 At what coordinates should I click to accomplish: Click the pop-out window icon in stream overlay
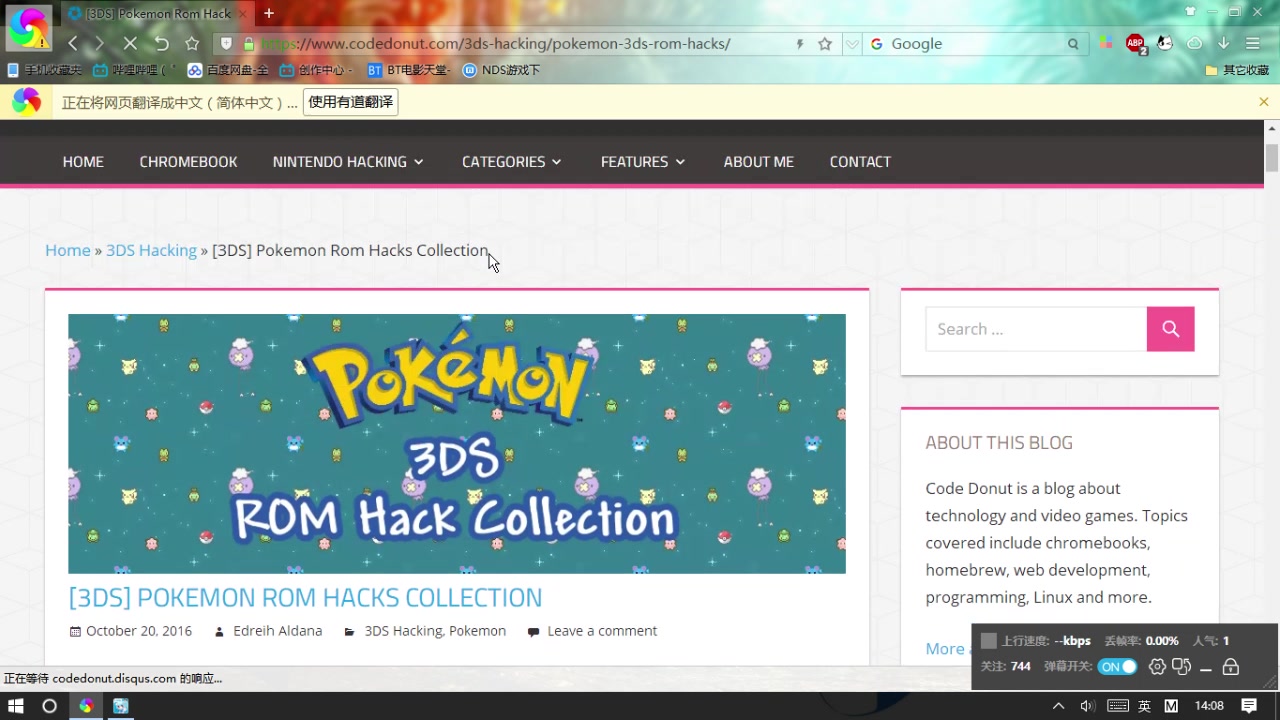tap(1182, 667)
